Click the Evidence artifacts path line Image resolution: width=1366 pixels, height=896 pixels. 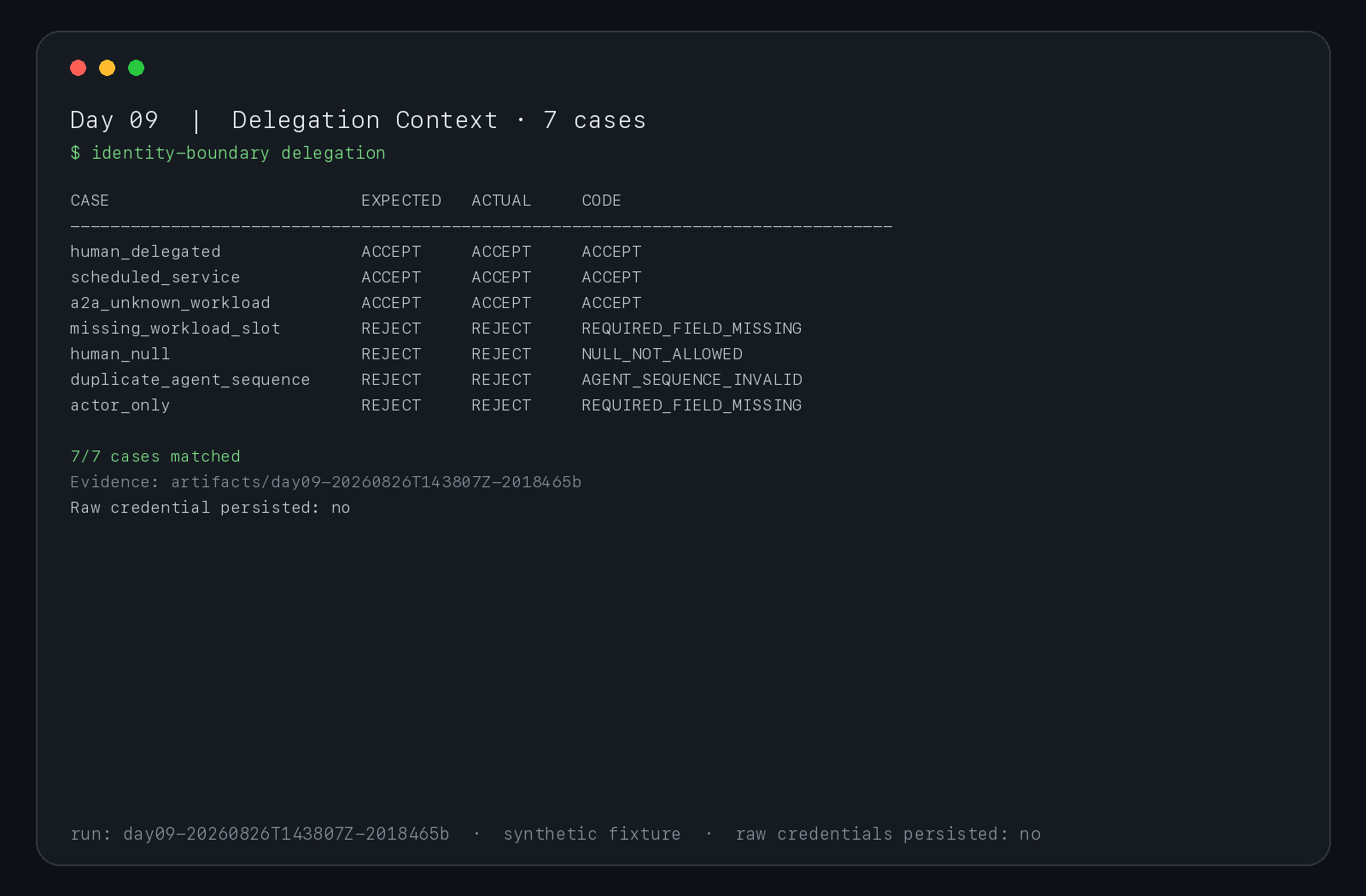pyautogui.click(x=326, y=482)
